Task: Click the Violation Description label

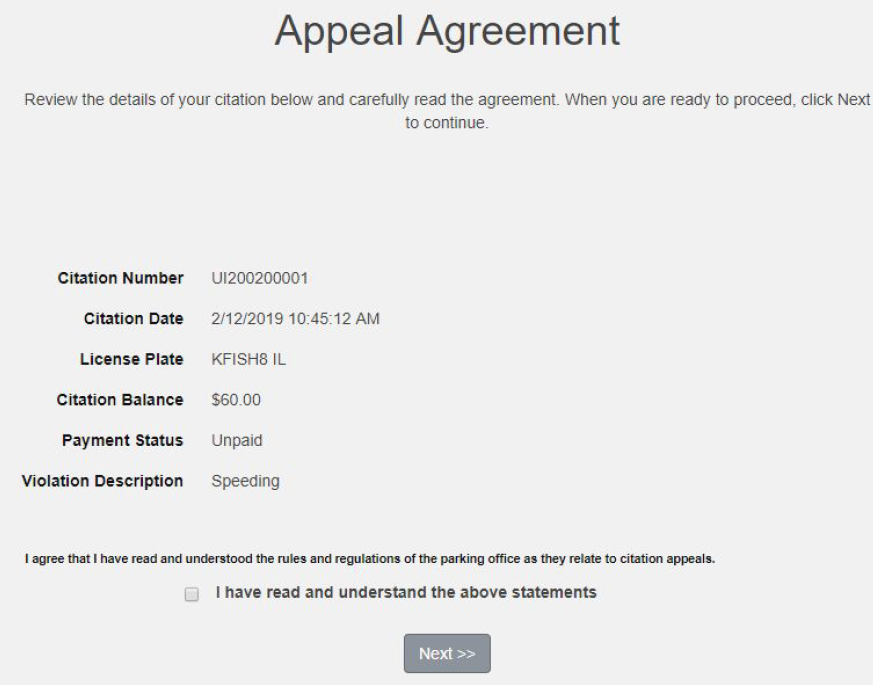Action: tap(103, 481)
